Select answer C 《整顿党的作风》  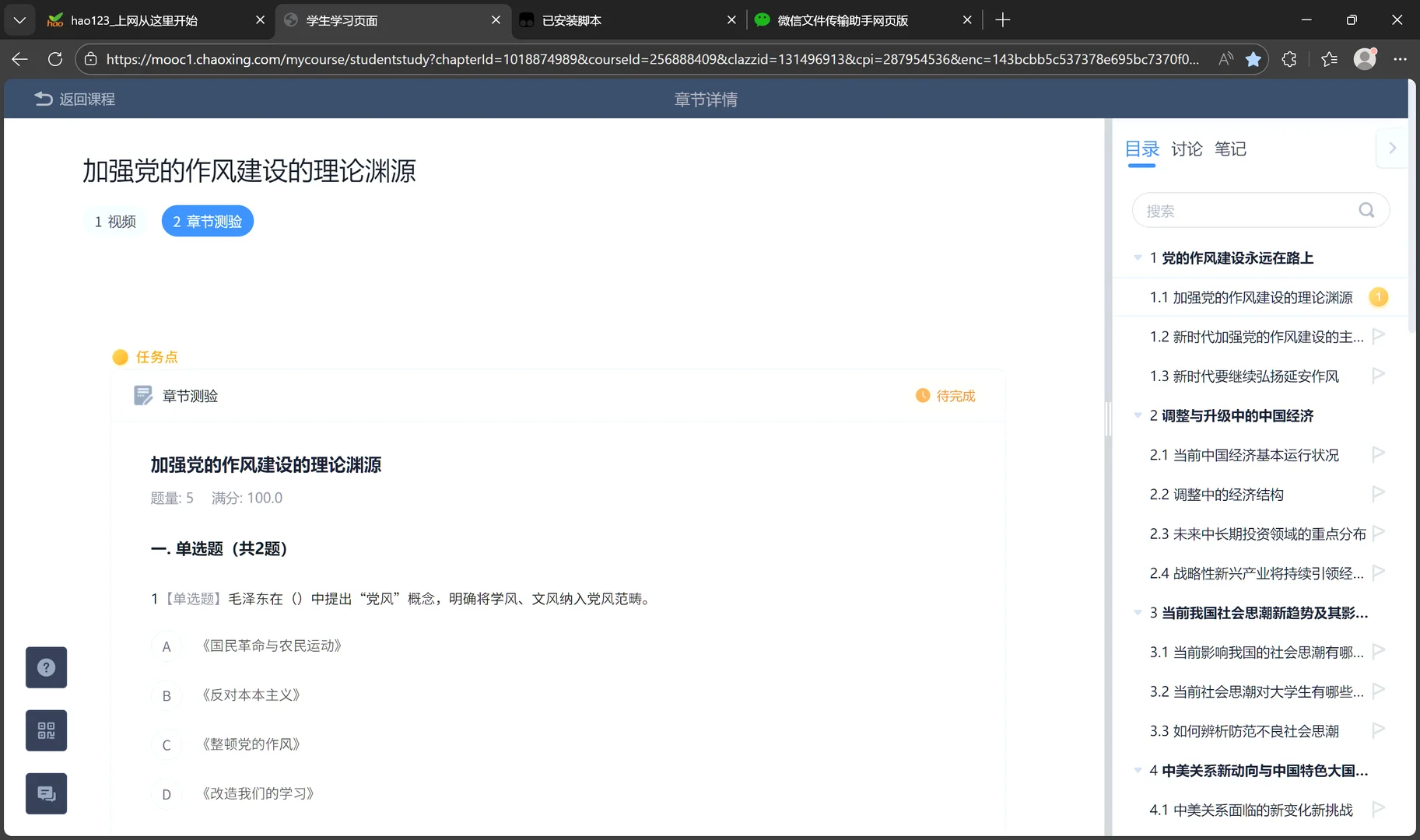[167, 744]
